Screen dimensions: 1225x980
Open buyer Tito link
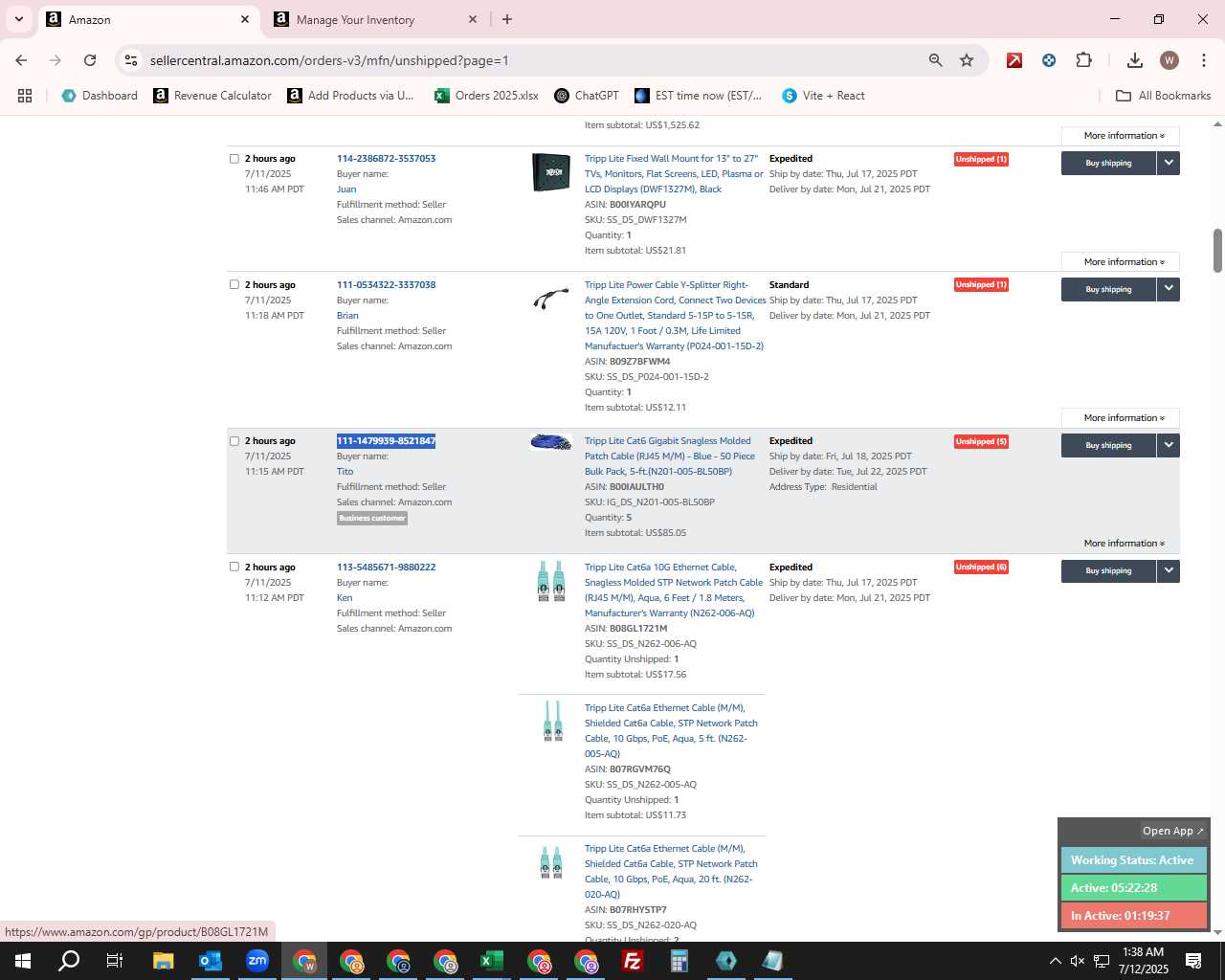click(x=345, y=472)
